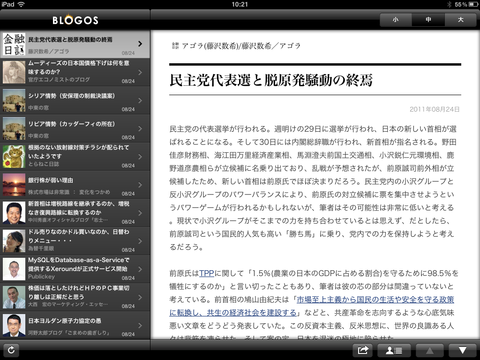The height and width of the screenshot is (360, 480).
Task: Tap the article headline 民主党代表選と脱原発騒動の終焉
Action: 271,80
